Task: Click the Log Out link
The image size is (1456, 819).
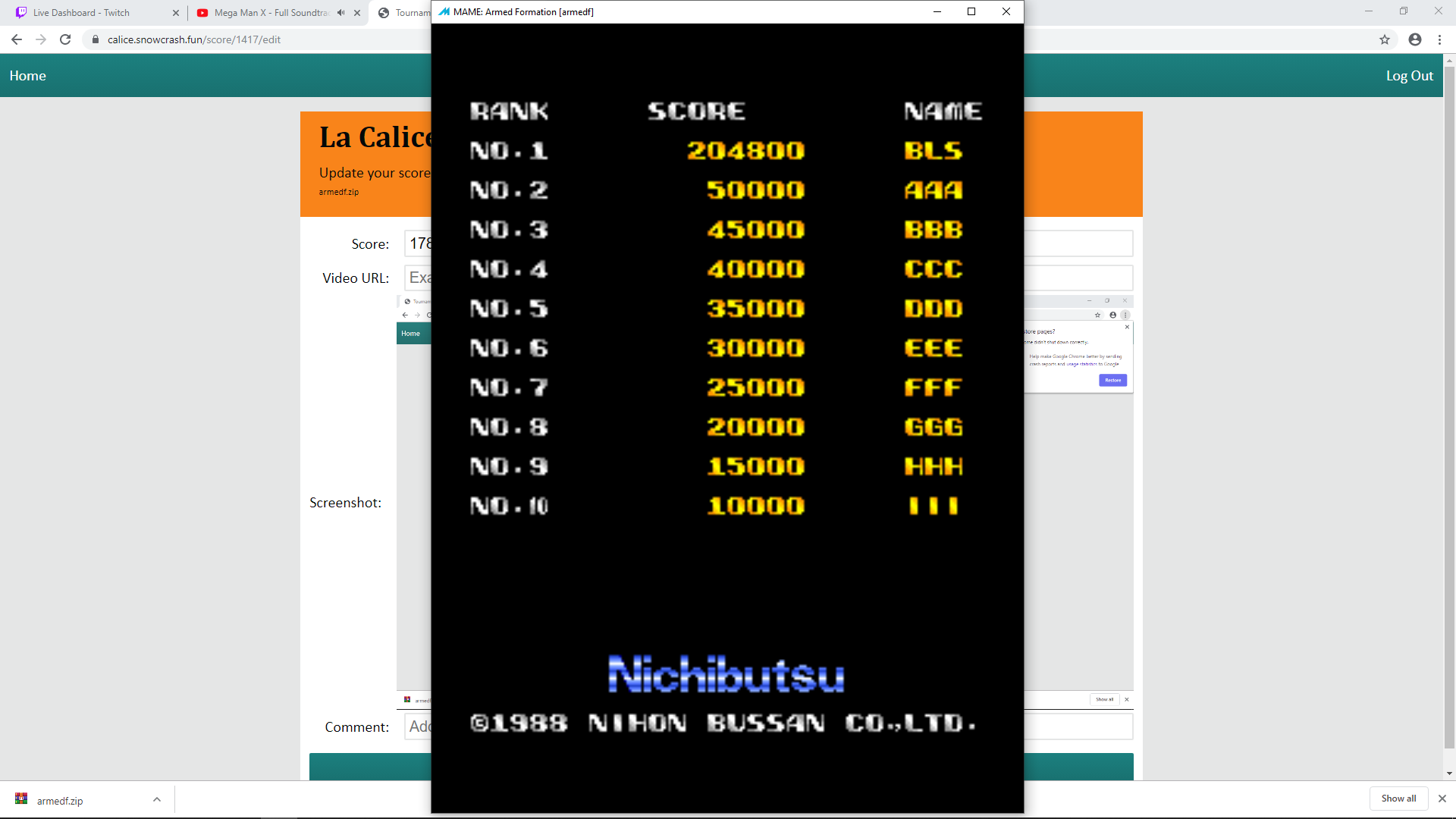Action: point(1410,75)
